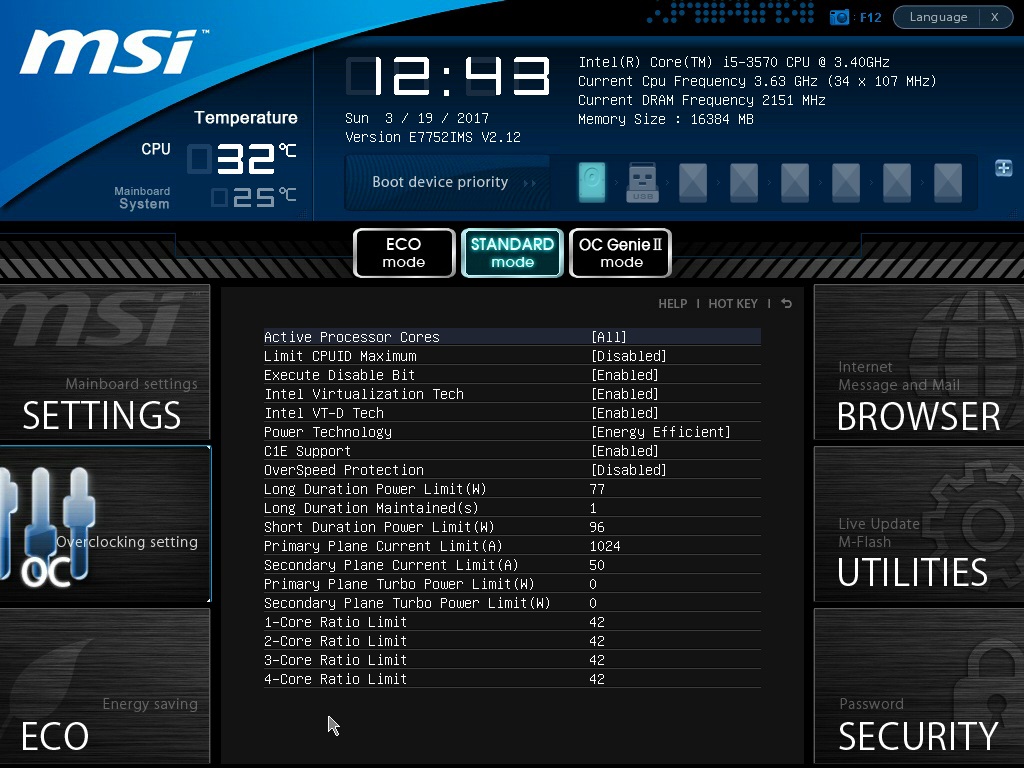The image size is (1024, 768).
Task: Click the Boot device priority label
Action: [440, 182]
